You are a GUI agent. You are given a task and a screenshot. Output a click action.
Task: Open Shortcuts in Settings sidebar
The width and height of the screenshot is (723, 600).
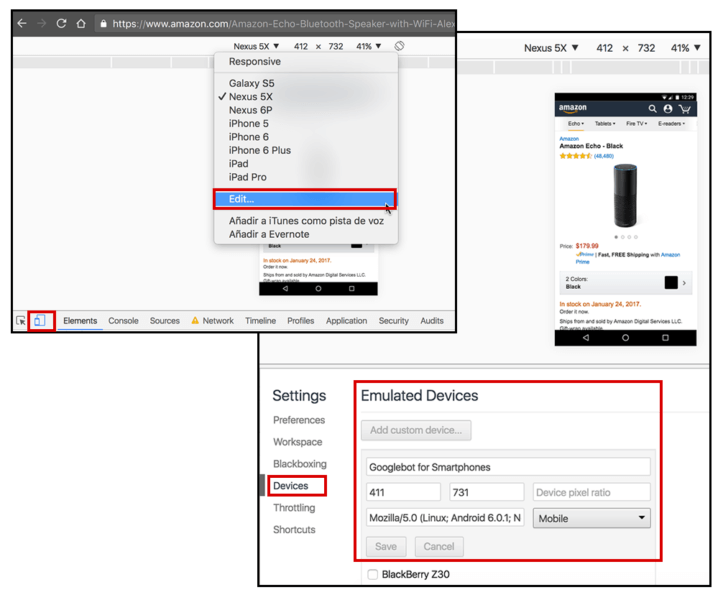294,529
